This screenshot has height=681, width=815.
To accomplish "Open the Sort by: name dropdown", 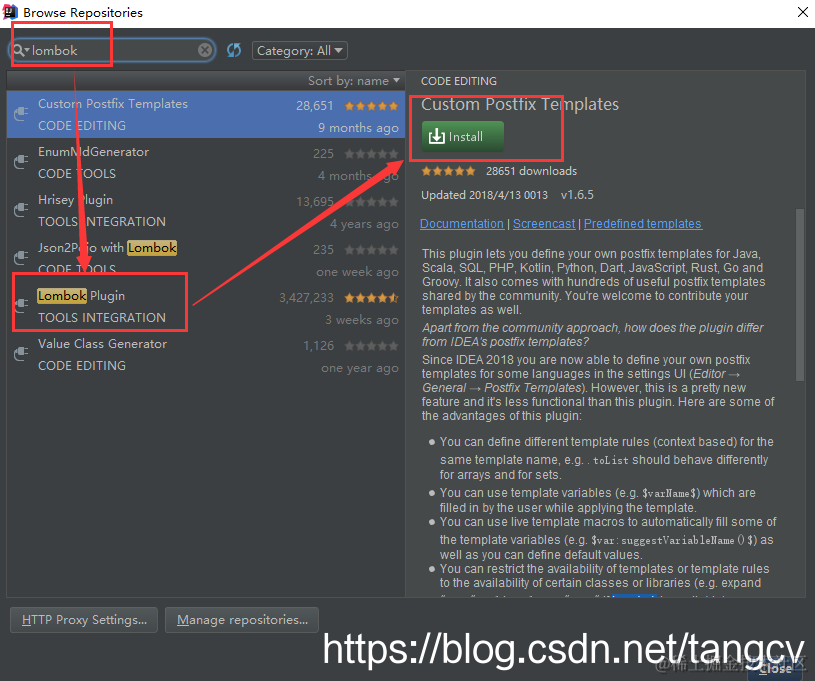I will 353,81.
